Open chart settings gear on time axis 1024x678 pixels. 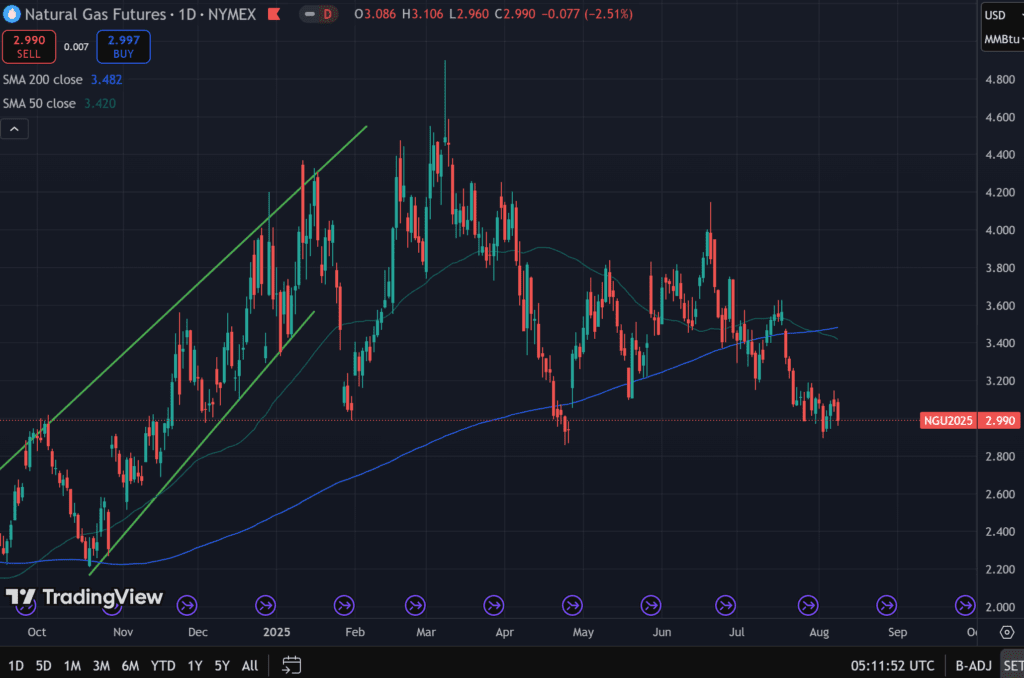[x=1007, y=632]
